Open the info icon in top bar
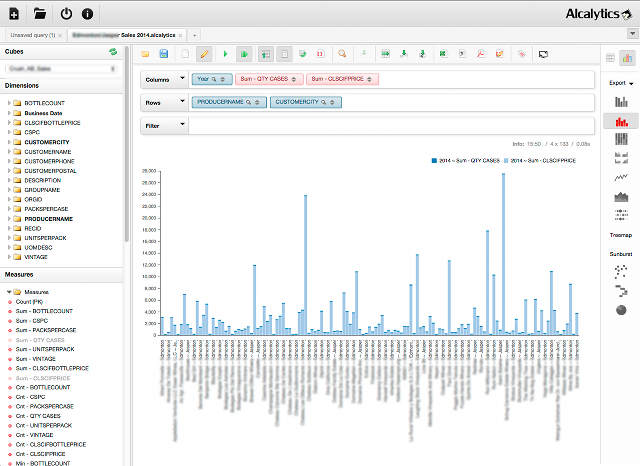 [88, 14]
